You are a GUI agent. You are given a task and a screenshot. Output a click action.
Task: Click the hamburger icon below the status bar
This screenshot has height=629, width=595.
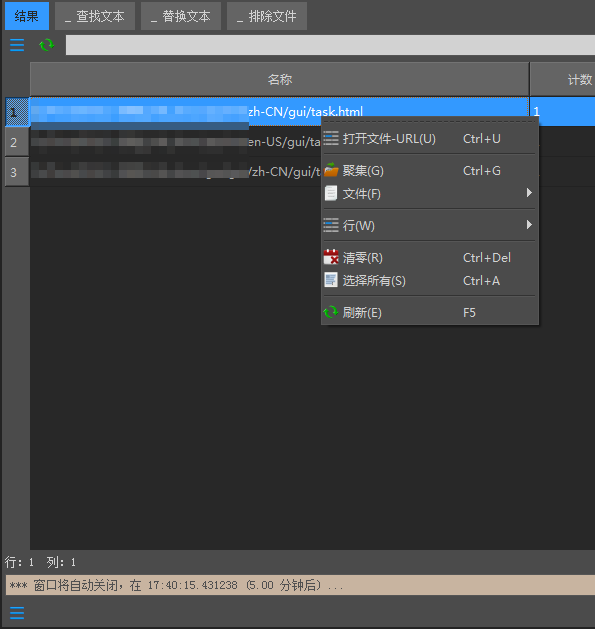(17, 613)
